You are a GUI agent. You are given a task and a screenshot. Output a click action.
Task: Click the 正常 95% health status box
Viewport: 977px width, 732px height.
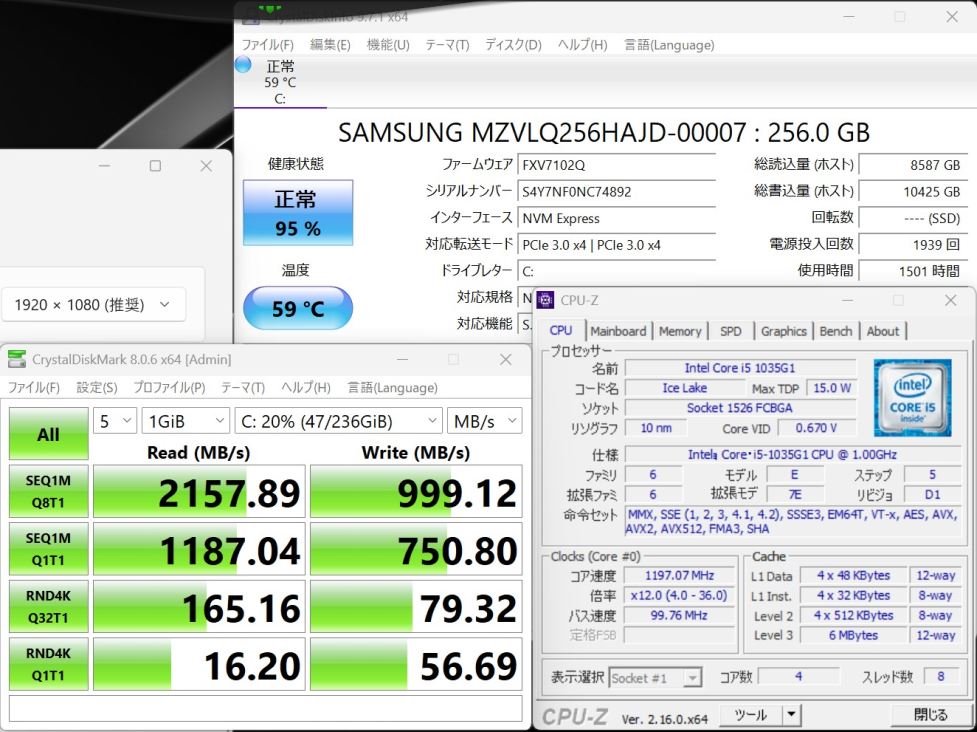298,213
